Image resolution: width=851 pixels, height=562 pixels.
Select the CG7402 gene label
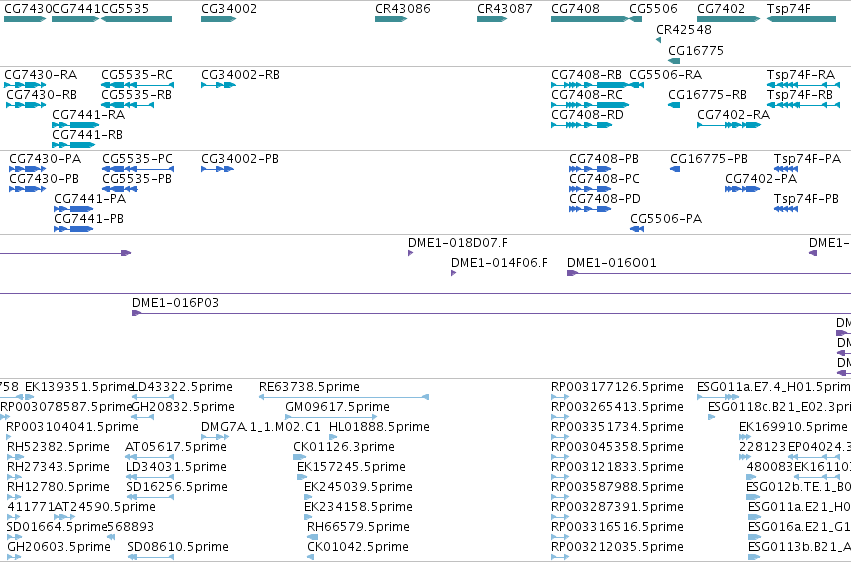coord(721,9)
